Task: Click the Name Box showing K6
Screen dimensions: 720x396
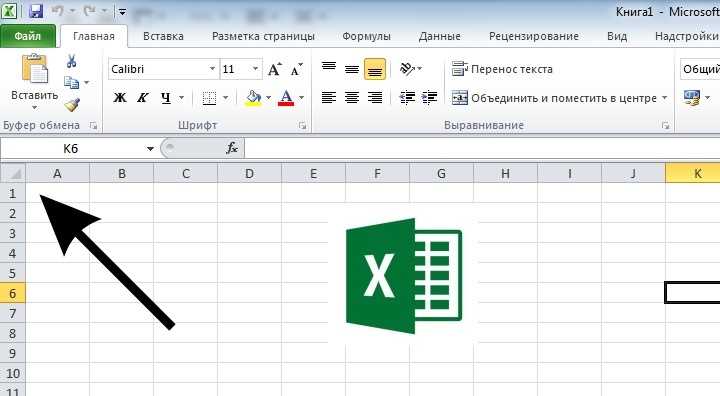Action: point(71,148)
